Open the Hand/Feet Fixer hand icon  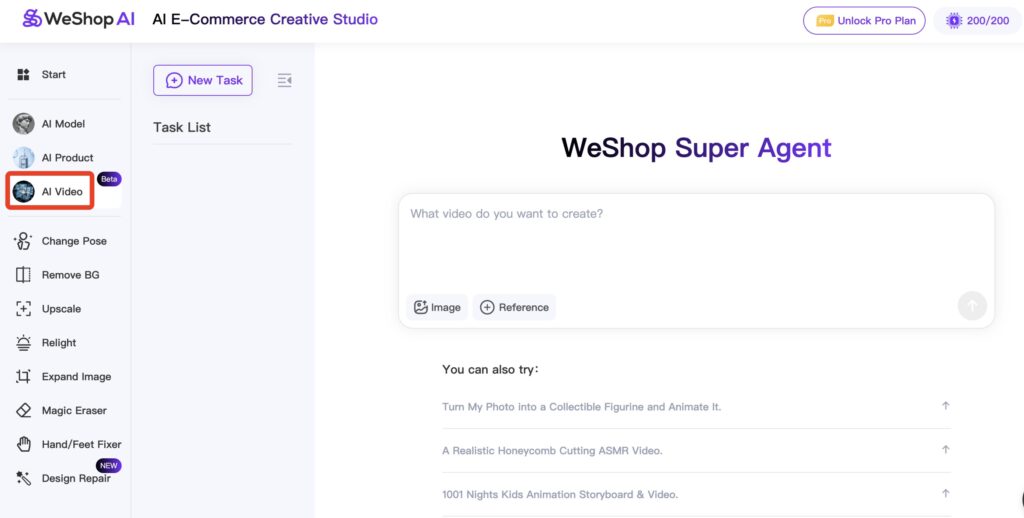[24, 444]
